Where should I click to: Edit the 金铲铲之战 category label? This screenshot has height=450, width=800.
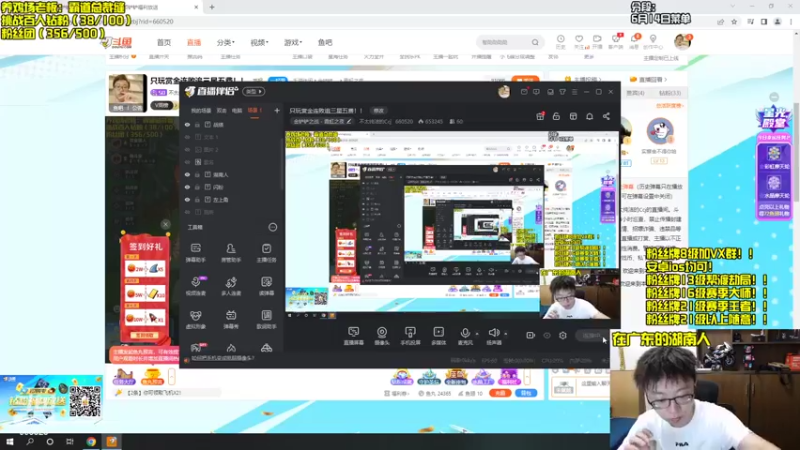tap(322, 121)
